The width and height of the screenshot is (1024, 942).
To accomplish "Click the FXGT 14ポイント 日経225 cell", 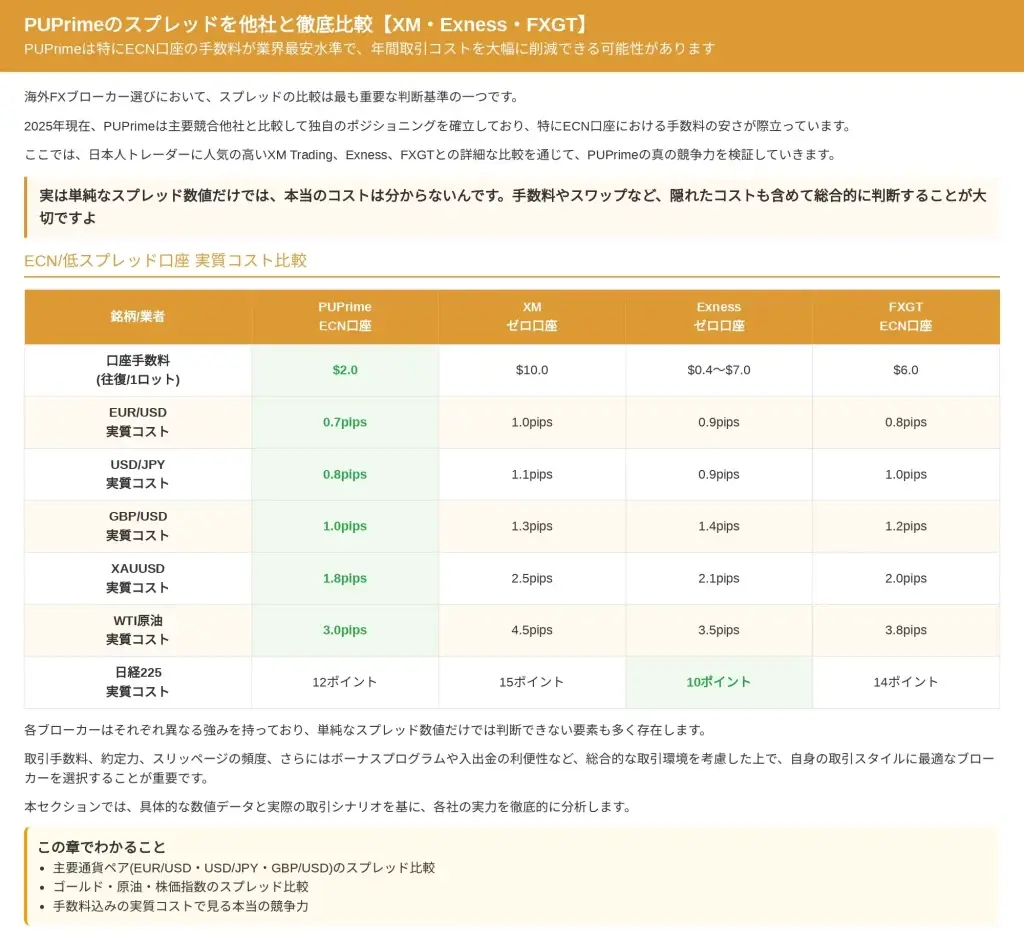I will (906, 682).
